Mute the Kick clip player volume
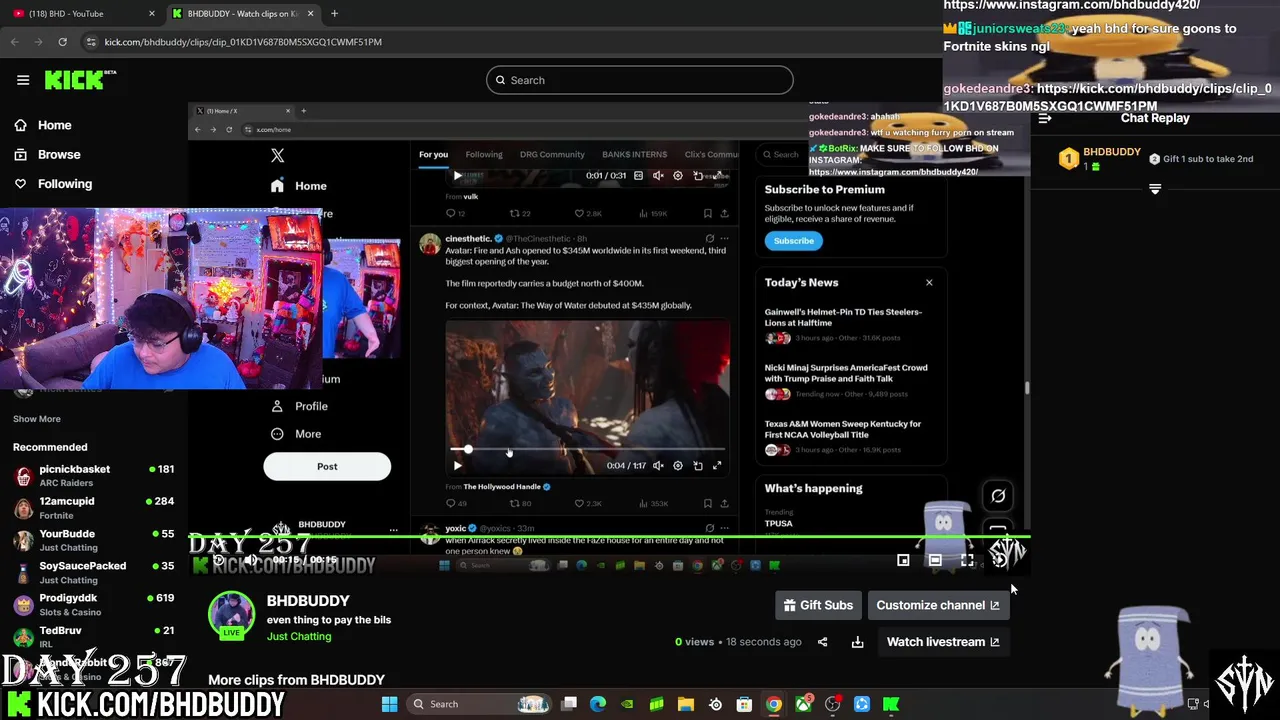The width and height of the screenshot is (1280, 720). coord(250,560)
